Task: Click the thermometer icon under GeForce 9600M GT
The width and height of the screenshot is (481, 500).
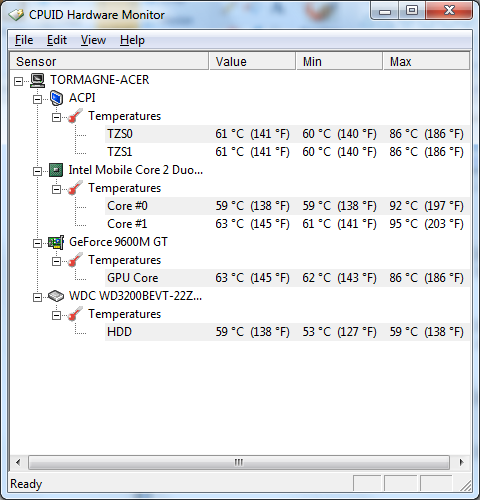Action: [75, 260]
